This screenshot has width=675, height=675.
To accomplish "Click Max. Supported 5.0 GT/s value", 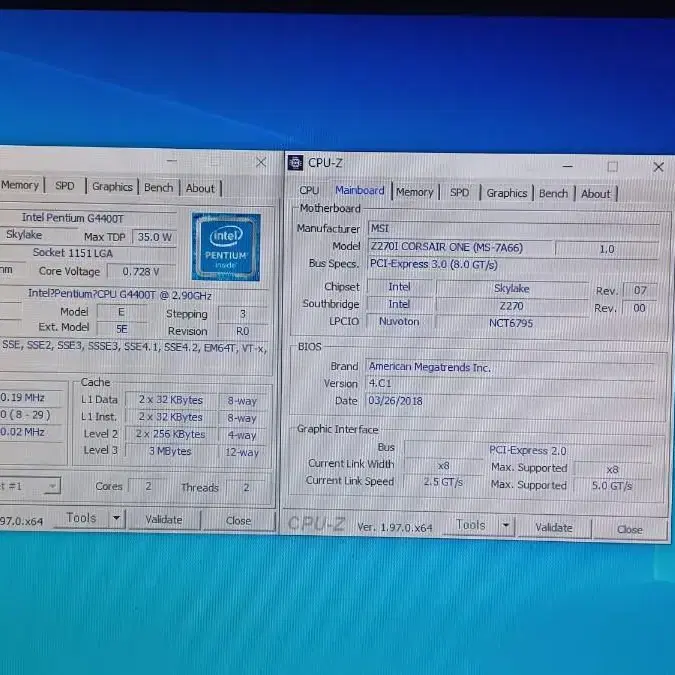I will pos(612,486).
